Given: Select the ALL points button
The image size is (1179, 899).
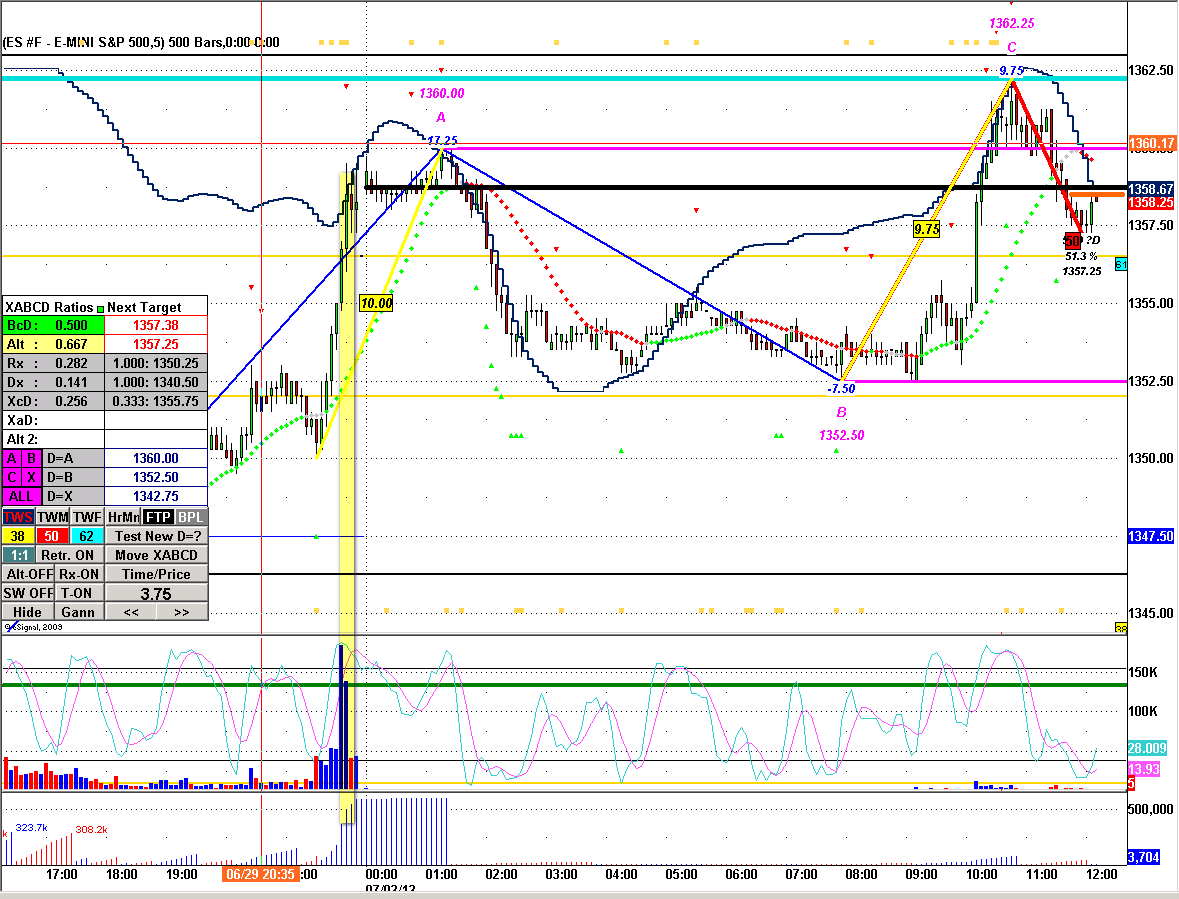Looking at the screenshot, I should [22, 496].
